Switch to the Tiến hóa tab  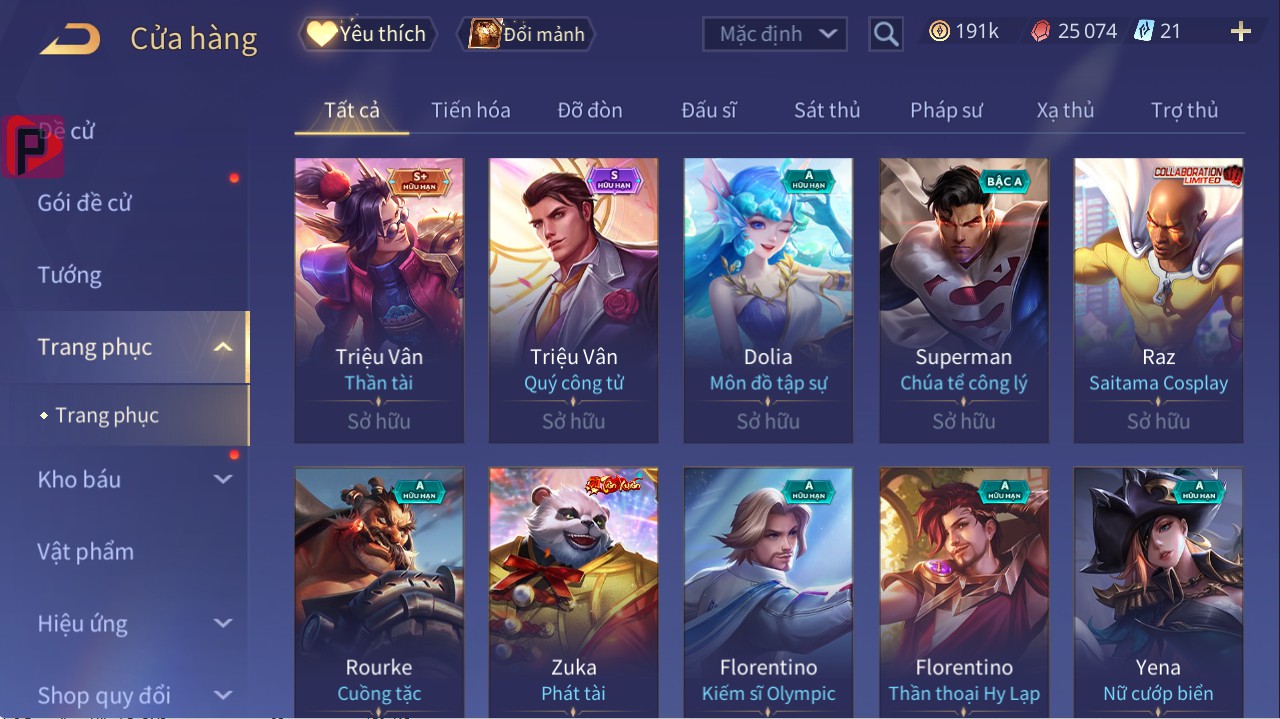coord(470,110)
